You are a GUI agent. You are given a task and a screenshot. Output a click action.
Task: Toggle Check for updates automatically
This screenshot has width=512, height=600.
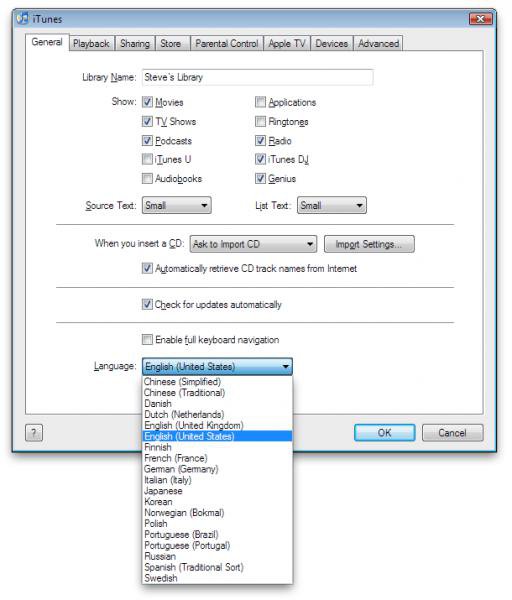tap(147, 304)
